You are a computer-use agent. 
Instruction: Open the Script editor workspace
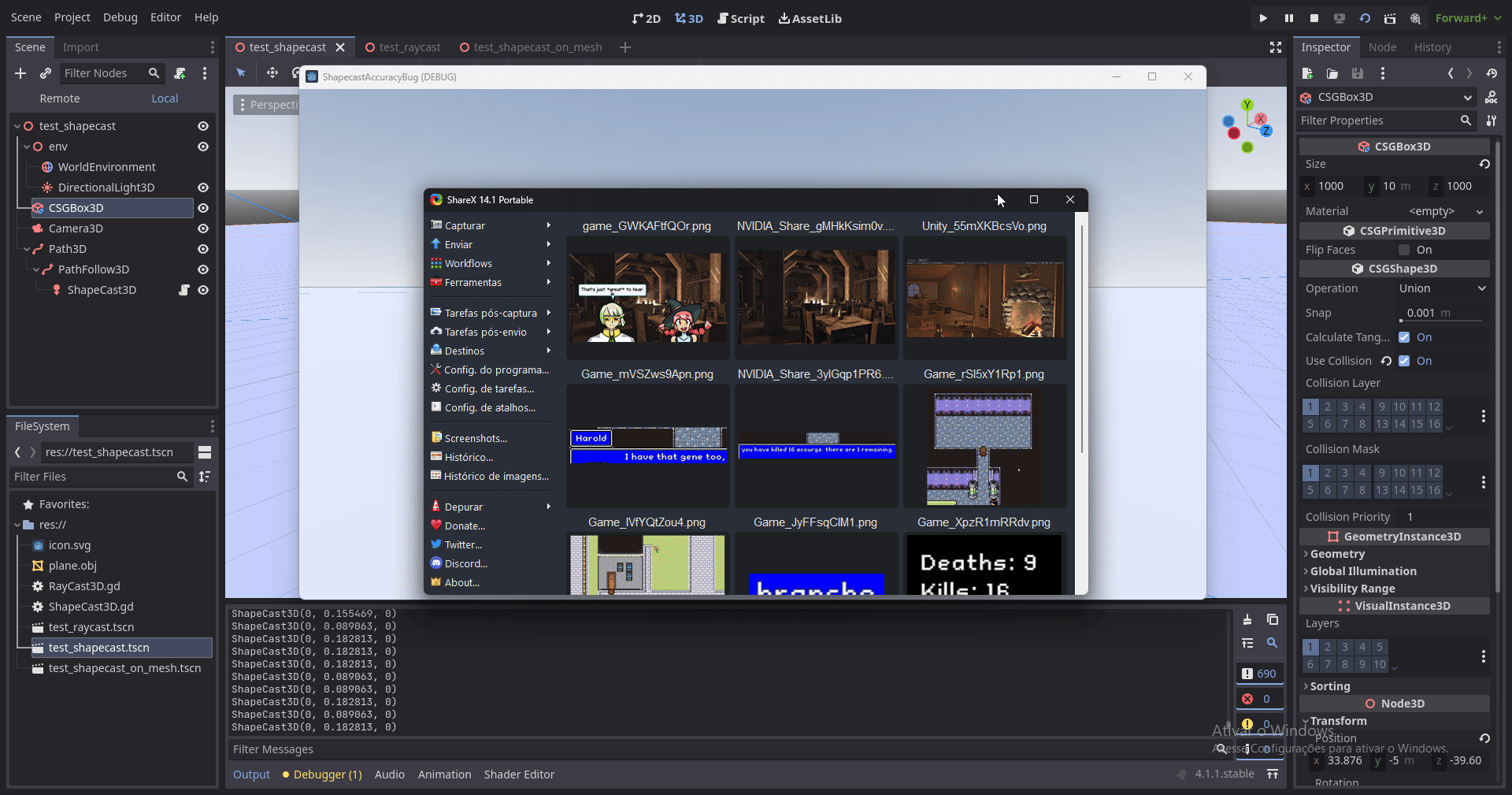tap(741, 18)
